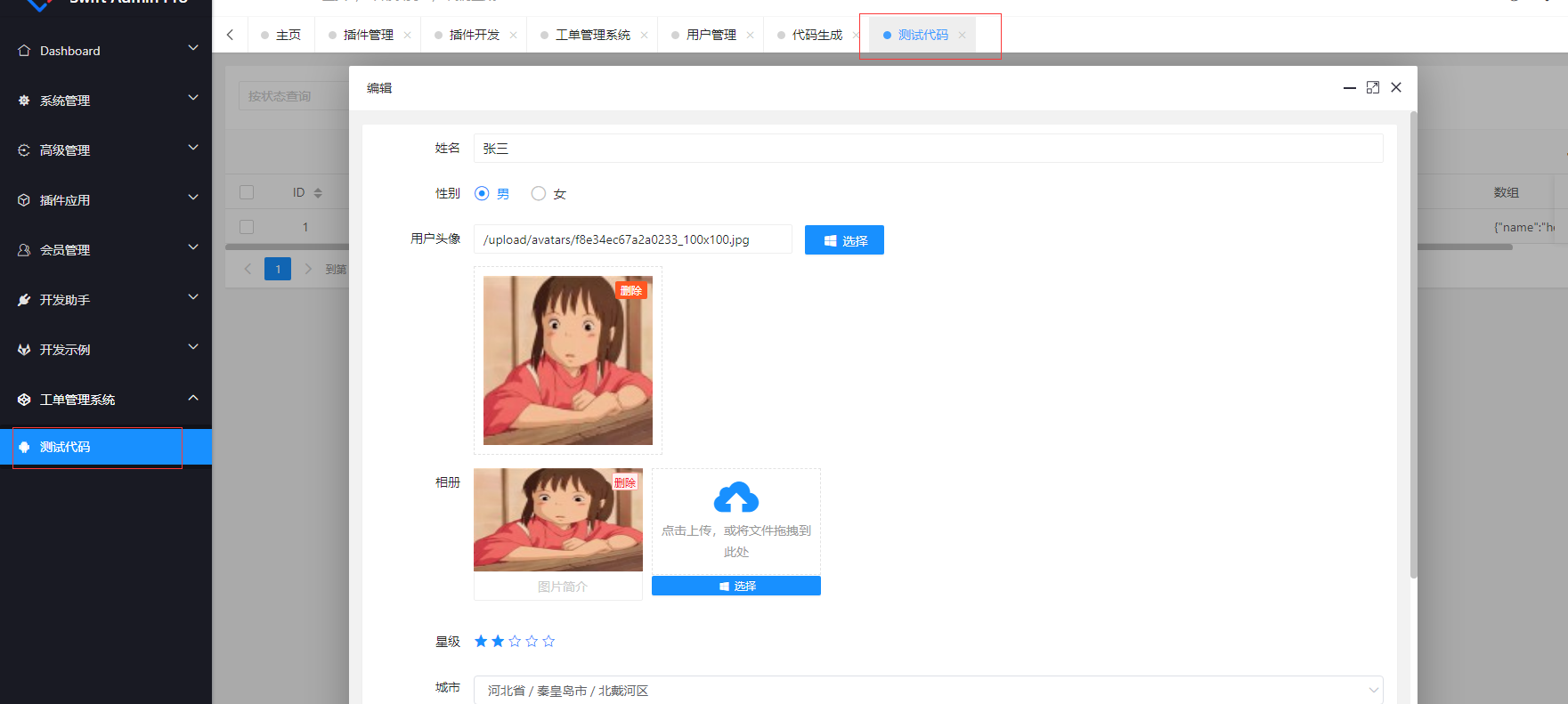Switch to the 主页 tab
Viewport: 1568px width, 704px height.
281,35
